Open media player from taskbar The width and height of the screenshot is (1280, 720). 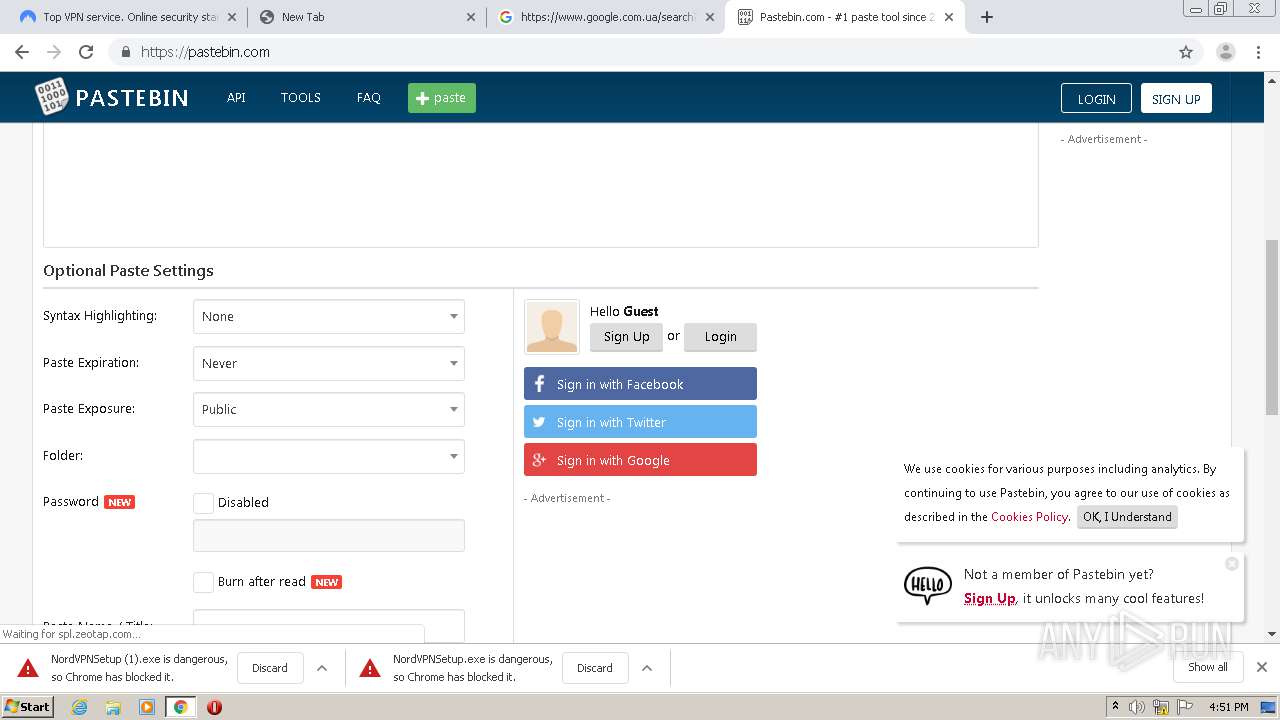tap(147, 707)
